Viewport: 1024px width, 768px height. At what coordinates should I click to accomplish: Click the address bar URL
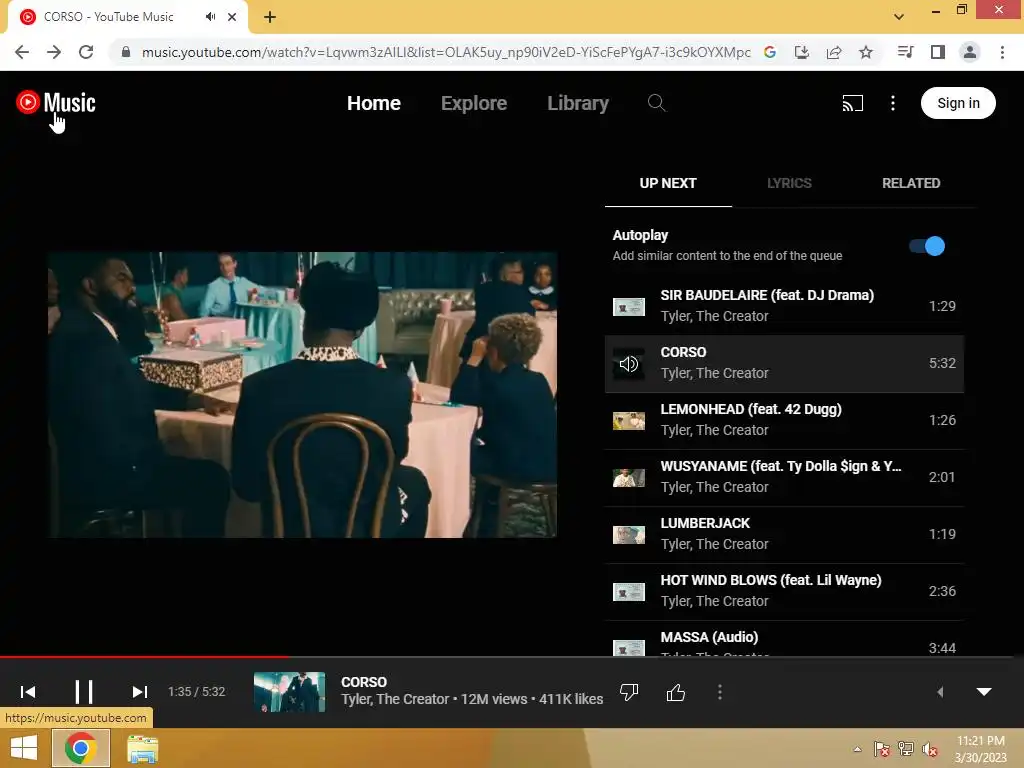(446, 52)
